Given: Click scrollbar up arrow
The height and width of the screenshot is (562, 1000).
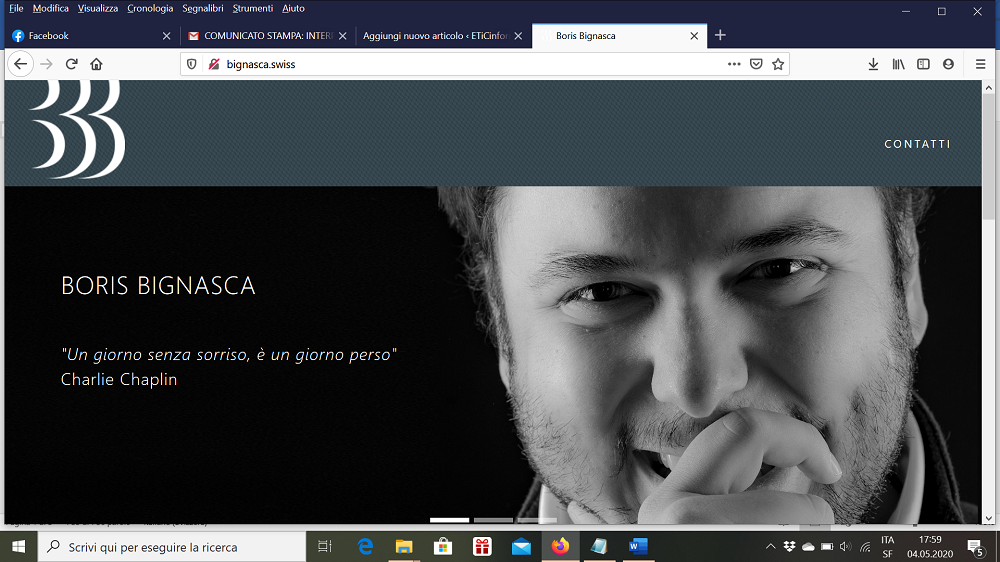Looking at the screenshot, I should click(x=989, y=87).
